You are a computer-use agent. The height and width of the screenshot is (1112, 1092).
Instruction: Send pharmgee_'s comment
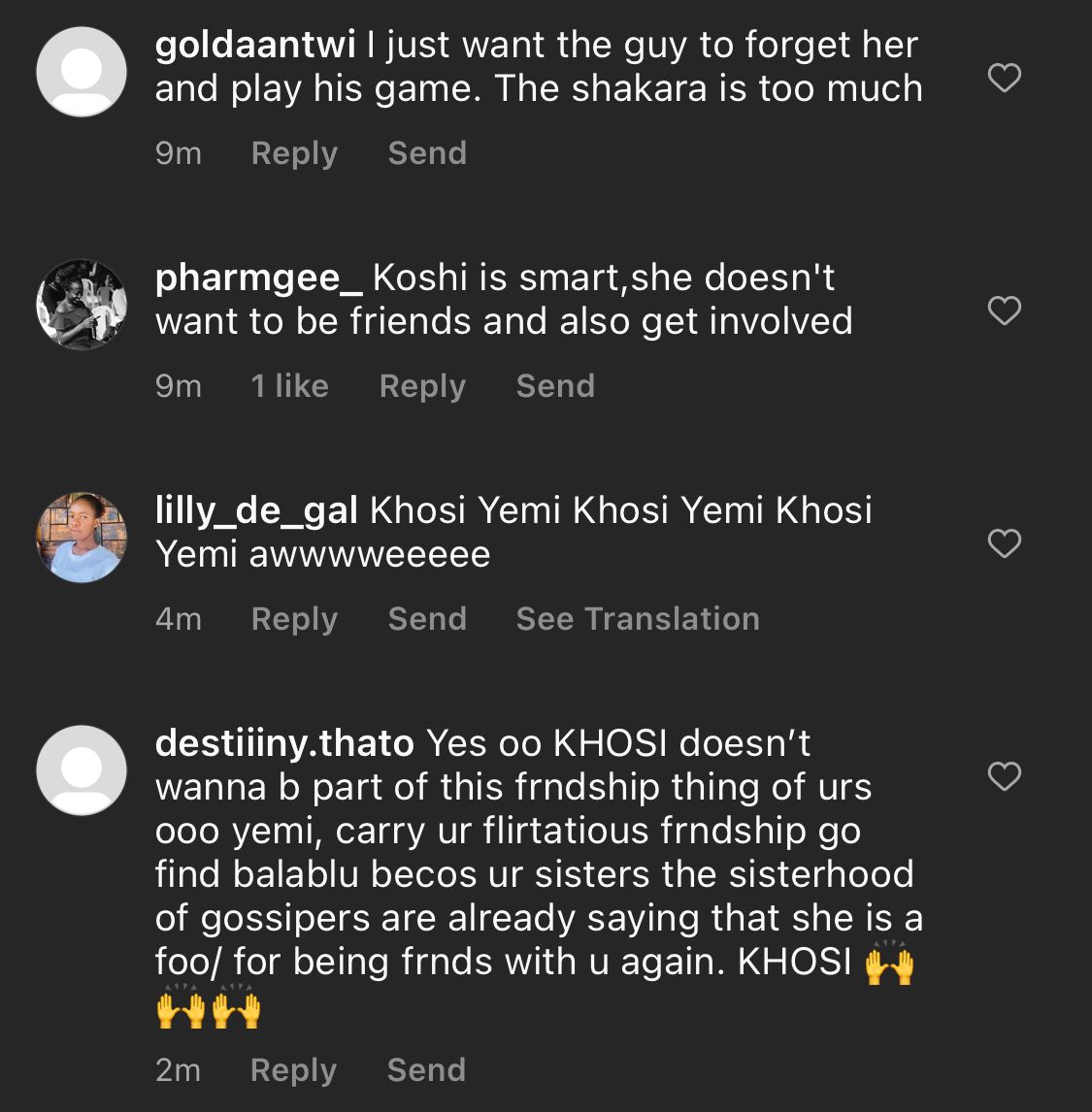pos(555,386)
